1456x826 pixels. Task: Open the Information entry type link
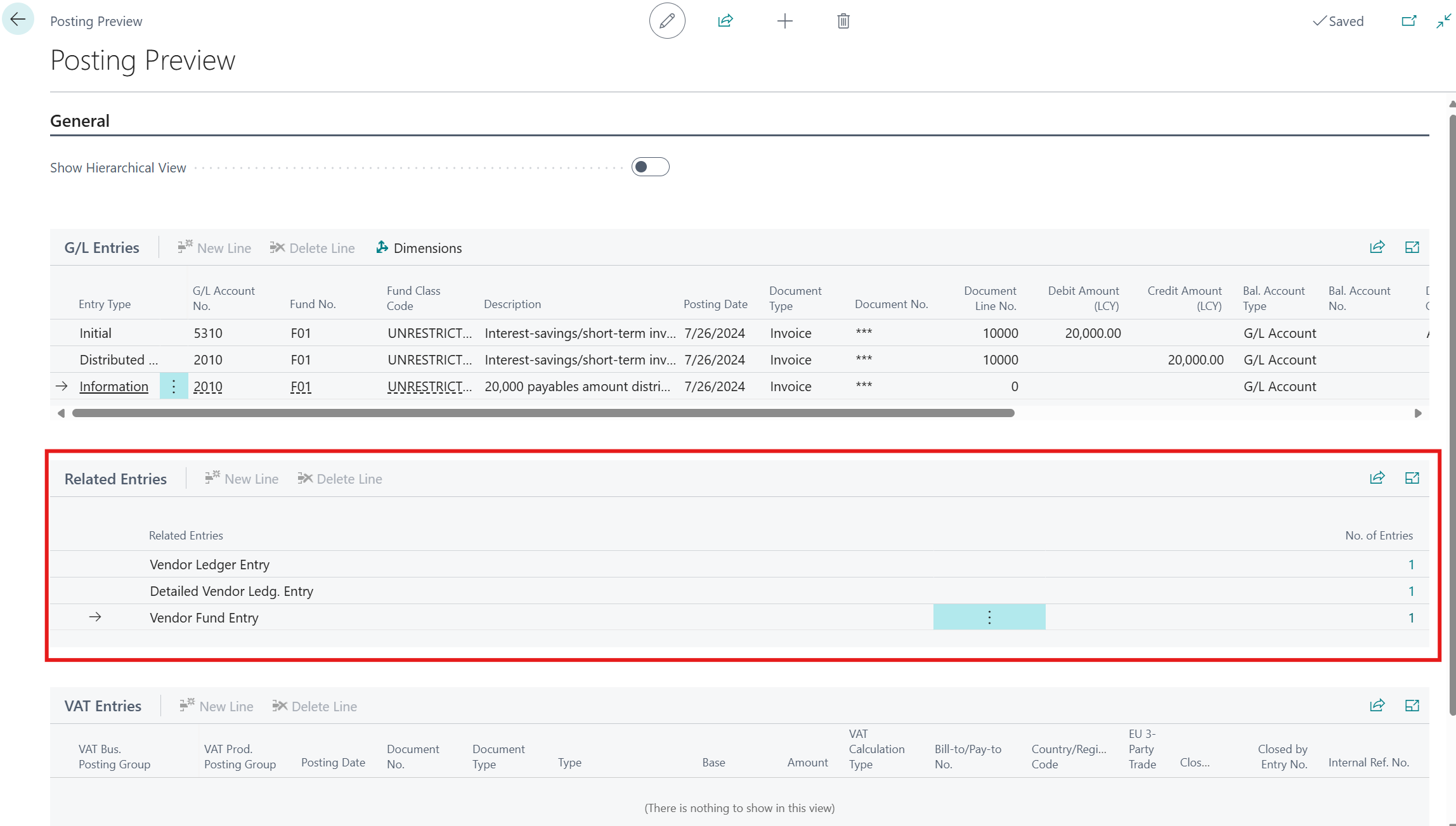coord(114,386)
